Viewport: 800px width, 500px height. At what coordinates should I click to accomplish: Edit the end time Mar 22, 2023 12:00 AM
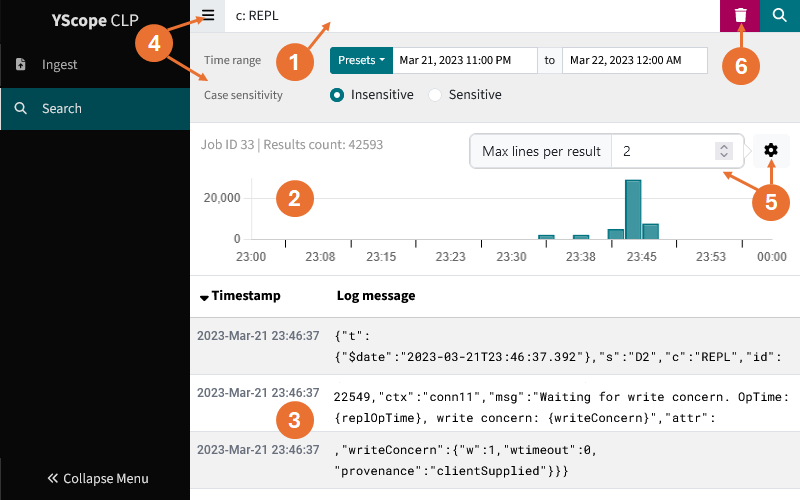pyautogui.click(x=635, y=60)
